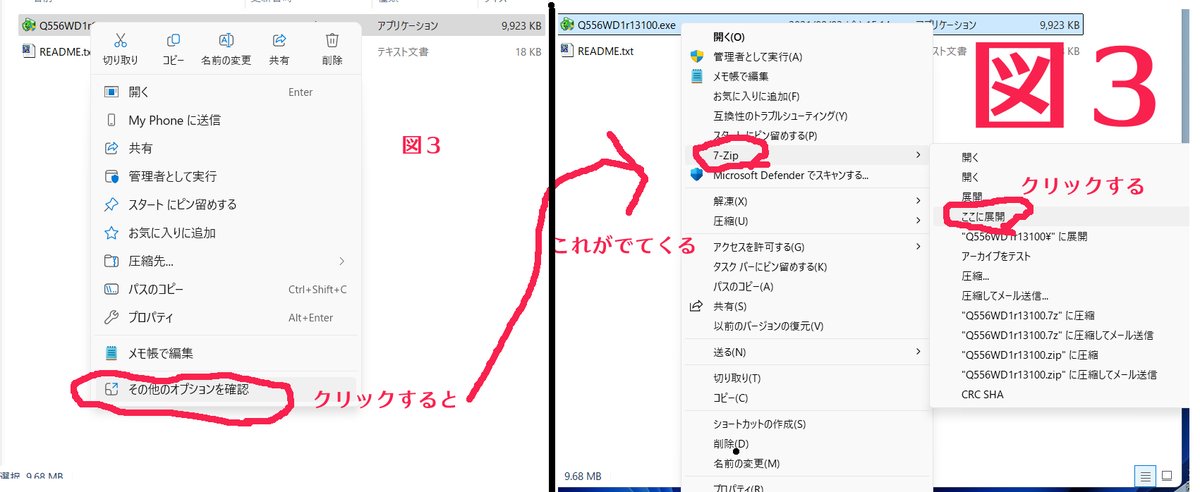
Task: Click the trash can 削除 icon
Action: [x=333, y=40]
